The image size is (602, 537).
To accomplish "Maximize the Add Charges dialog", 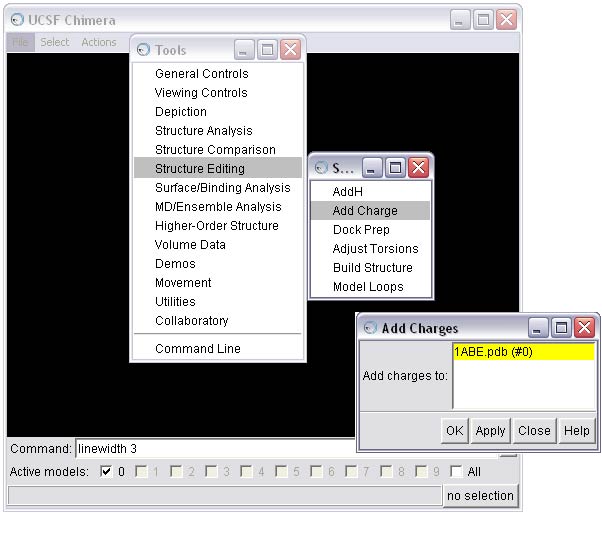I will [562, 328].
